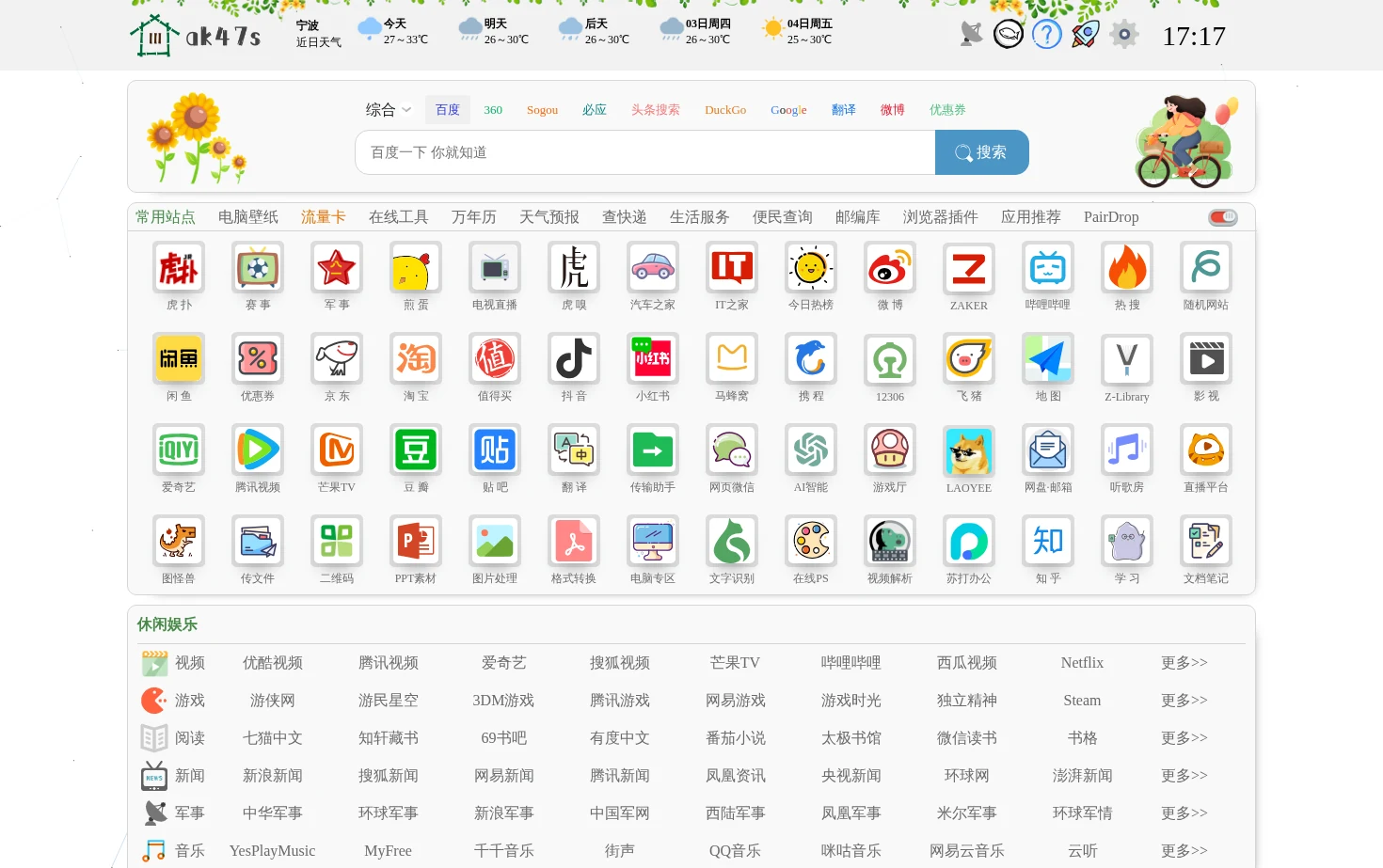This screenshot has height=868, width=1383.
Task: Expand 更多>> in the 游戏 row
Action: [1184, 701]
